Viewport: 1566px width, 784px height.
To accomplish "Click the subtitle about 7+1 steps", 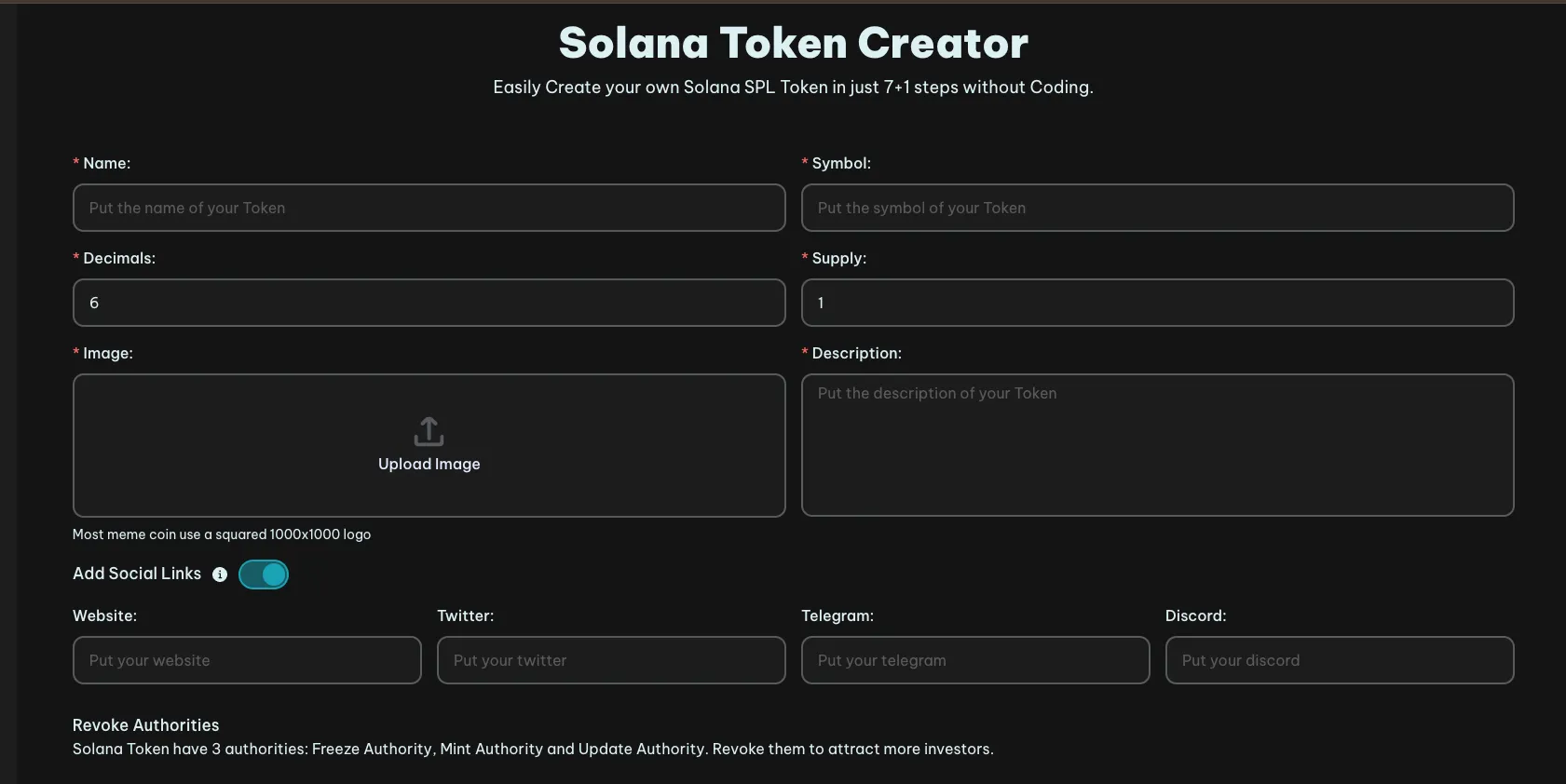I will pyautogui.click(x=793, y=88).
